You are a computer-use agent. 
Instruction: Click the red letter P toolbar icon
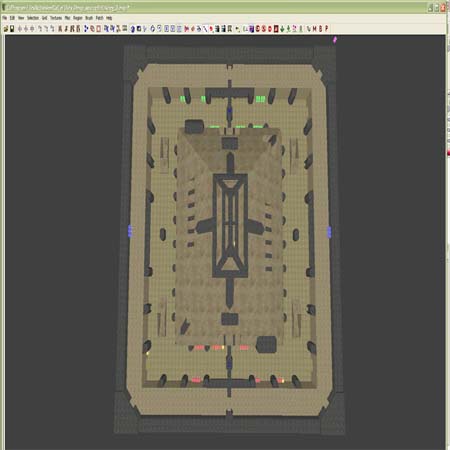[x=326, y=29]
